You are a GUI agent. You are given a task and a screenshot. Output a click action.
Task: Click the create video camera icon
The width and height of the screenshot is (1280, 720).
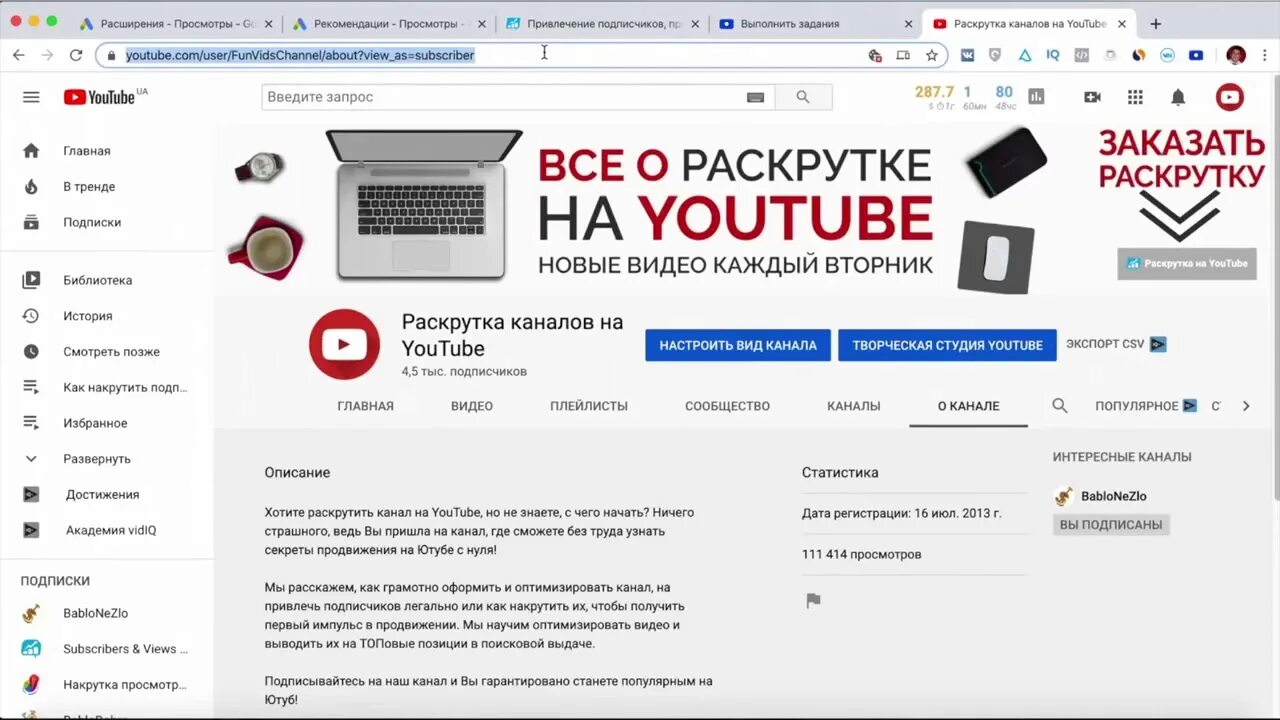[x=1092, y=97]
